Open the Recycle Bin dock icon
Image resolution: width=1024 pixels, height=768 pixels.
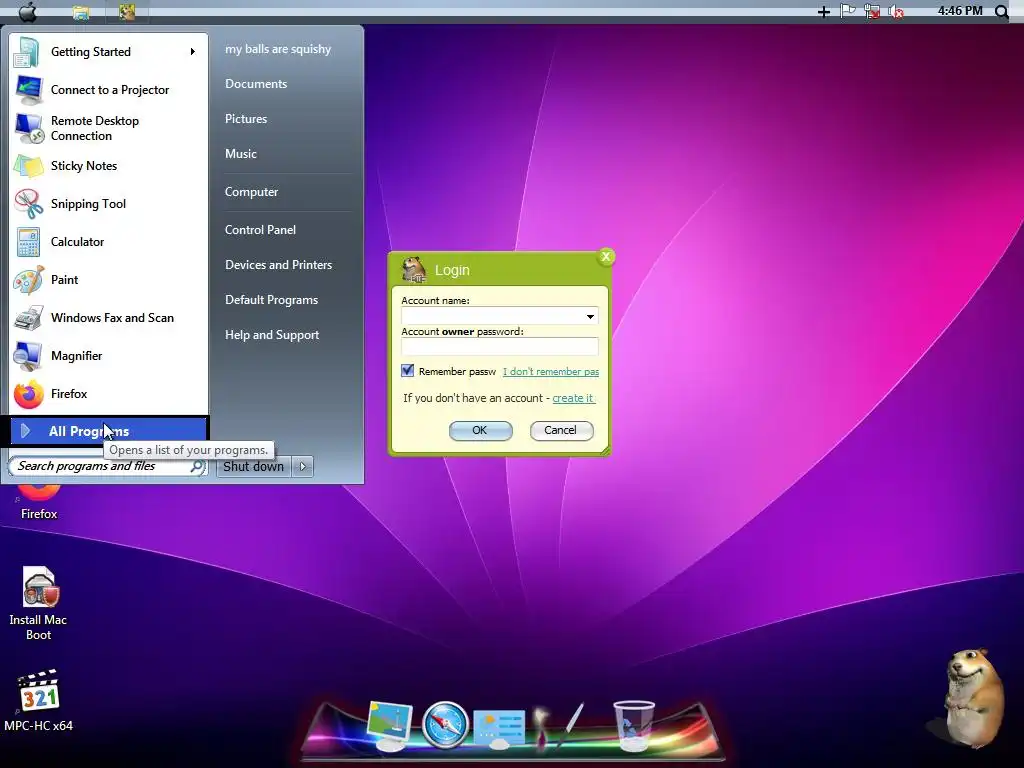tap(633, 725)
